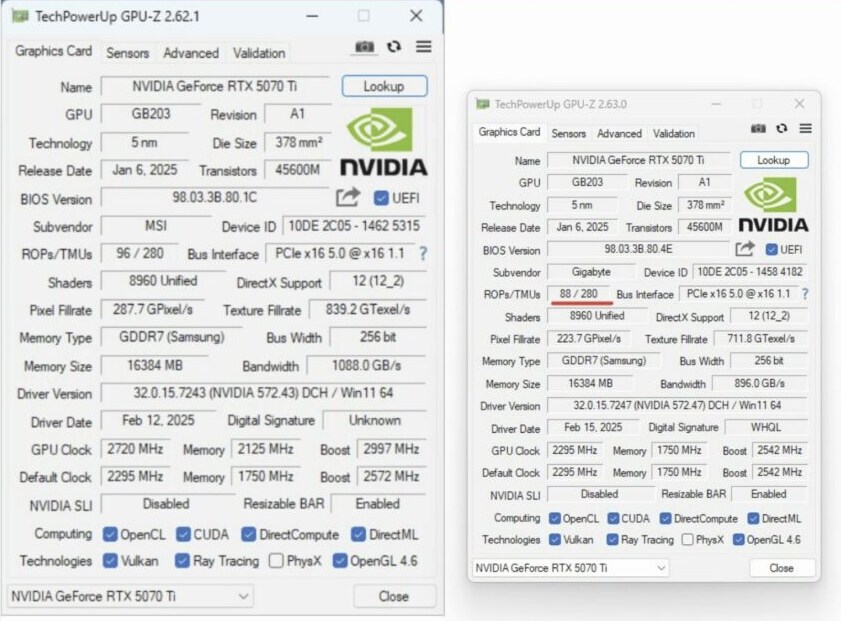Click the BIOS export arrow icon in GPU-Z 2.63.0
This screenshot has height=621, width=841.
coord(745,249)
